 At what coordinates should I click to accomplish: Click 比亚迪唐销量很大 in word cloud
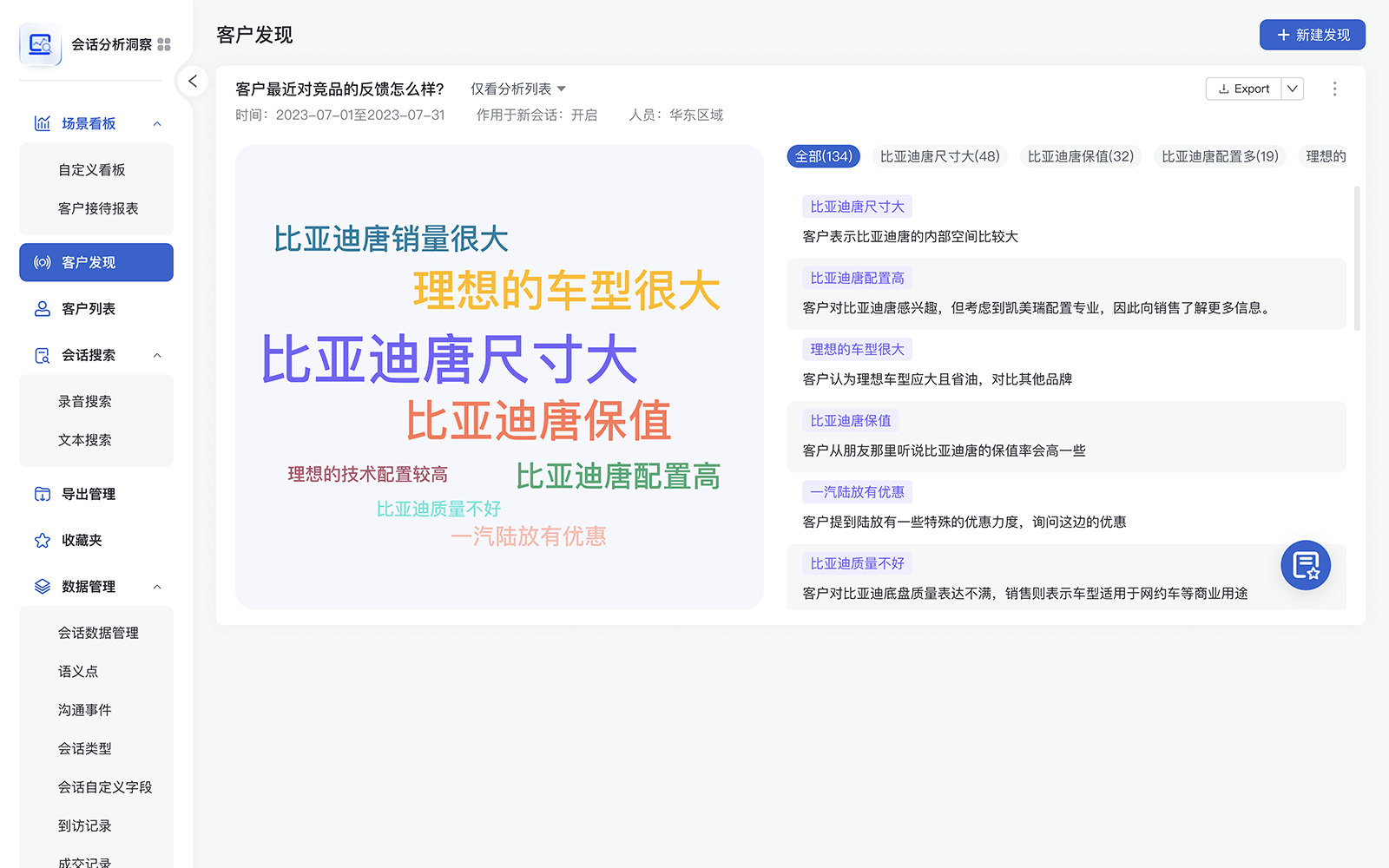[x=391, y=239]
